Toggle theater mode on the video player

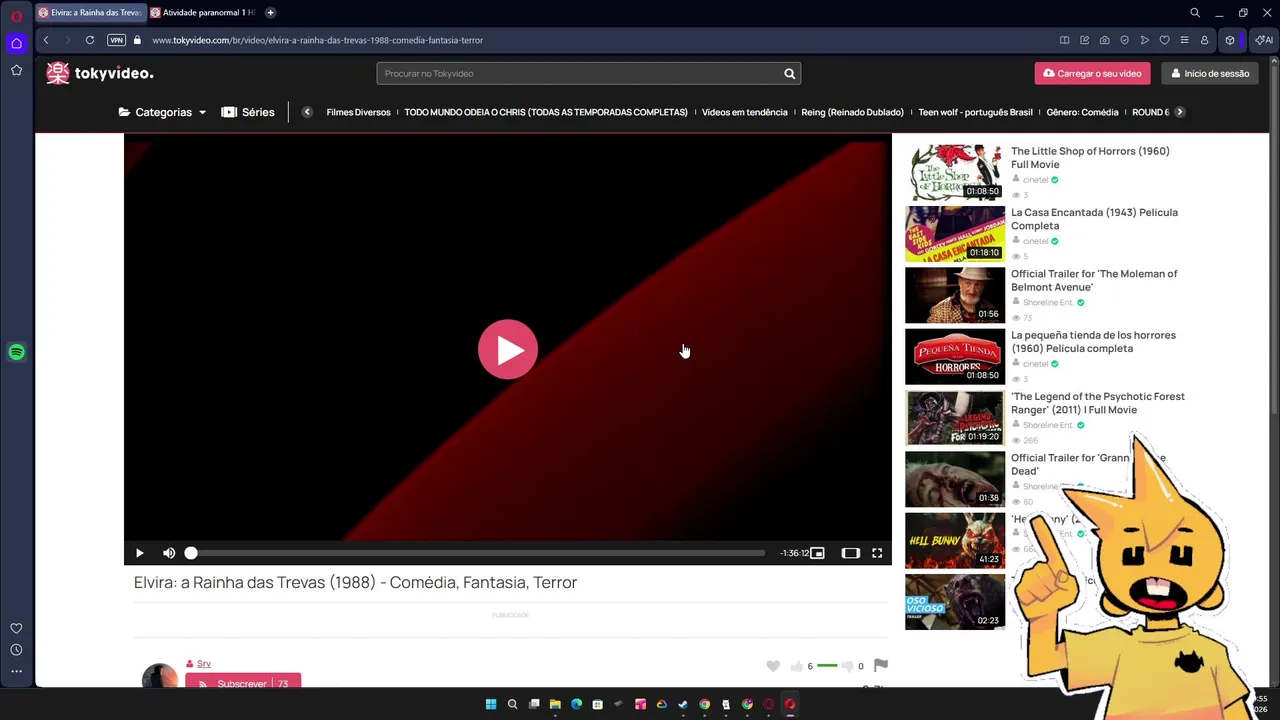850,553
